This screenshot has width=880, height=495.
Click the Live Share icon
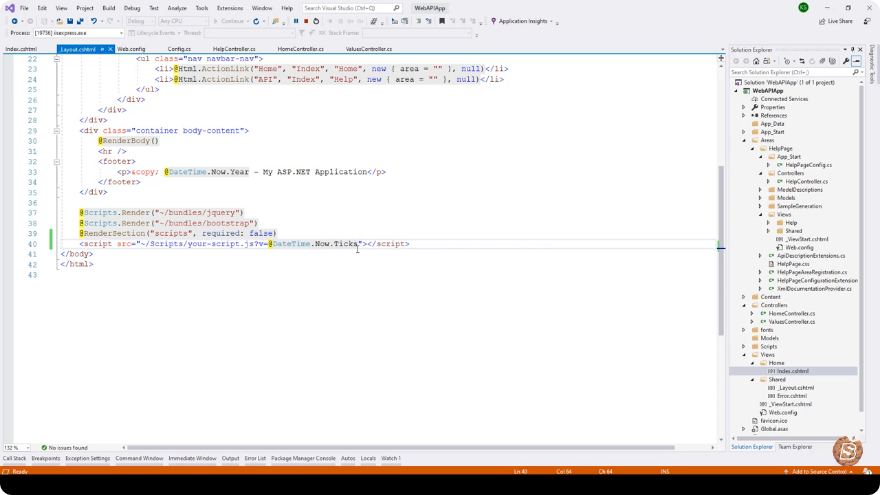[822, 21]
